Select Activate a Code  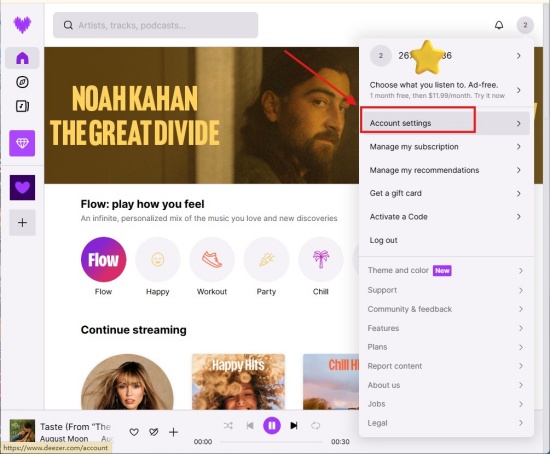click(446, 217)
